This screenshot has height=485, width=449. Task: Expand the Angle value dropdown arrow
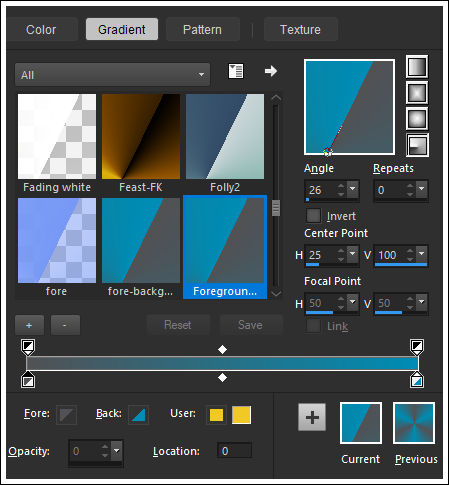353,189
